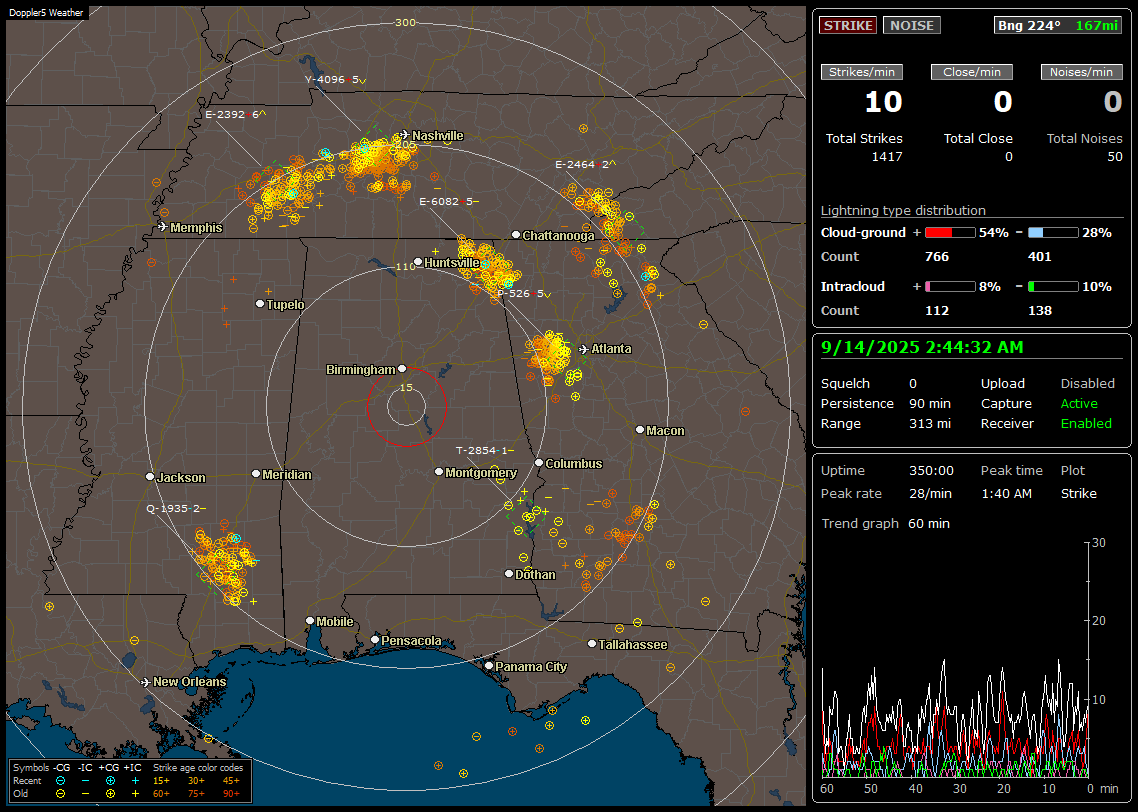Viewport: 1138px width, 812px height.
Task: Click the 110 mile range ring label
Action: pos(405,266)
